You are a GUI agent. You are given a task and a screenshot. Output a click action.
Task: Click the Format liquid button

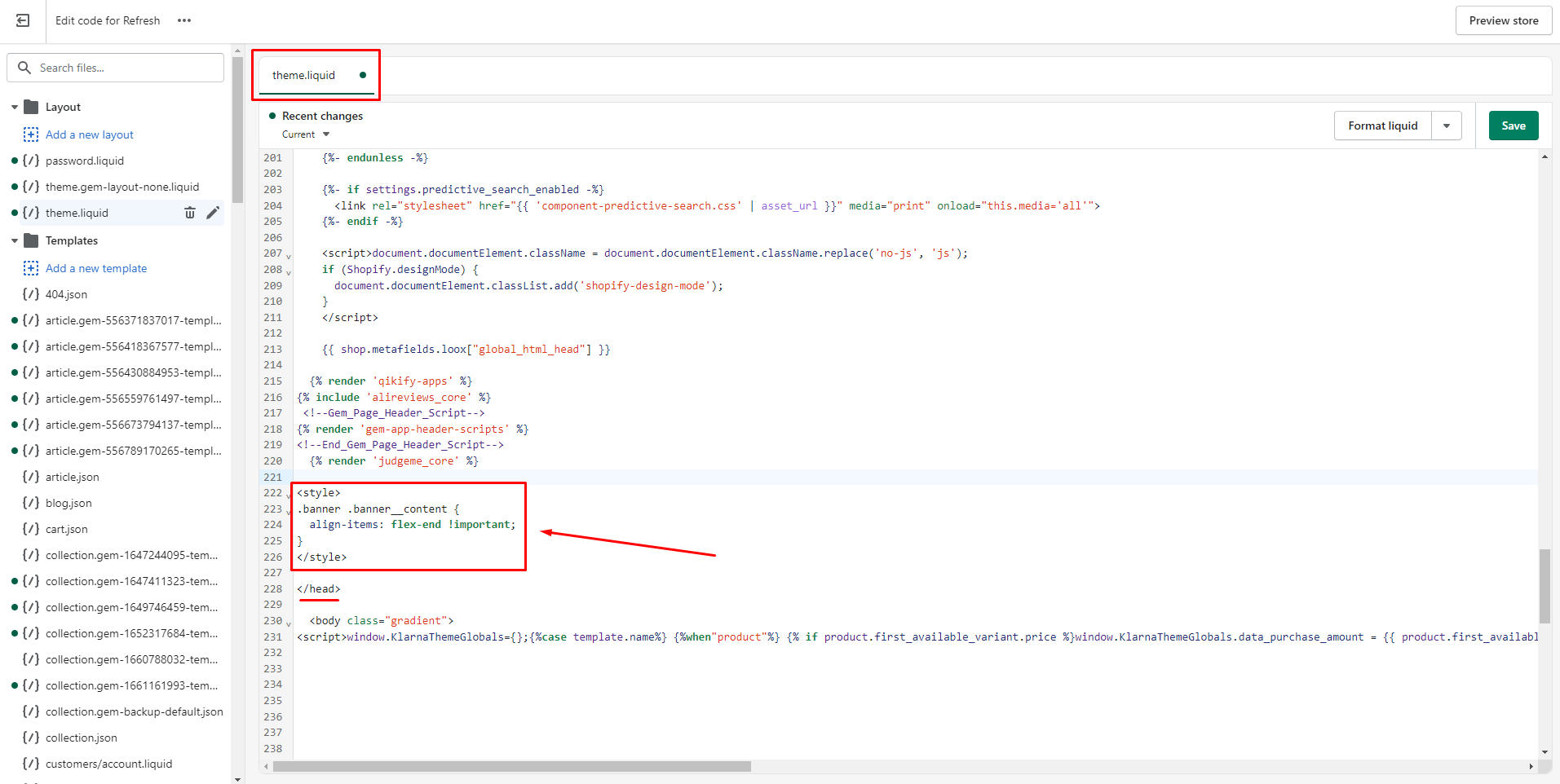[x=1383, y=126]
